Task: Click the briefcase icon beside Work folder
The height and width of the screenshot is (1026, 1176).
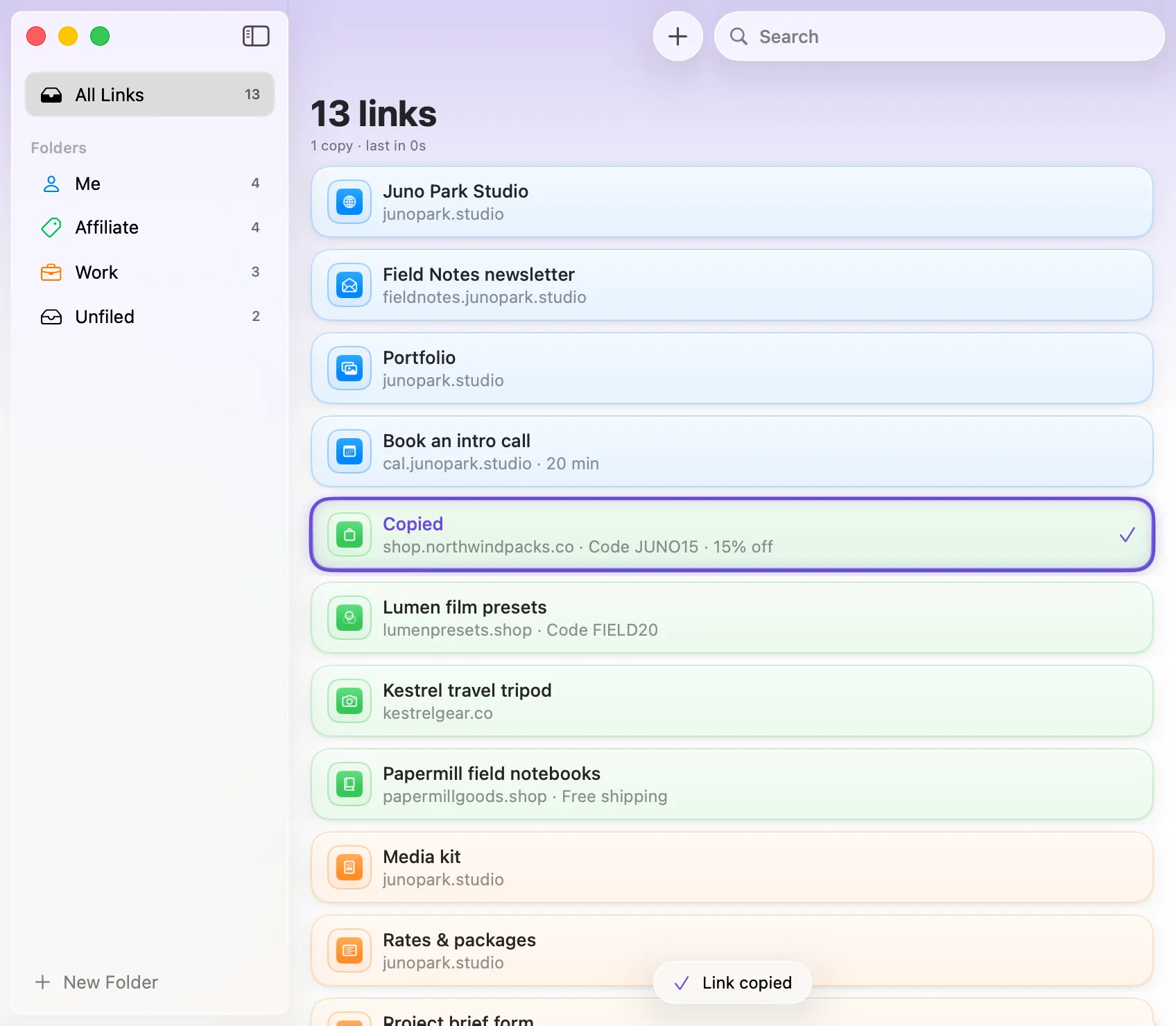Action: pyautogui.click(x=51, y=272)
